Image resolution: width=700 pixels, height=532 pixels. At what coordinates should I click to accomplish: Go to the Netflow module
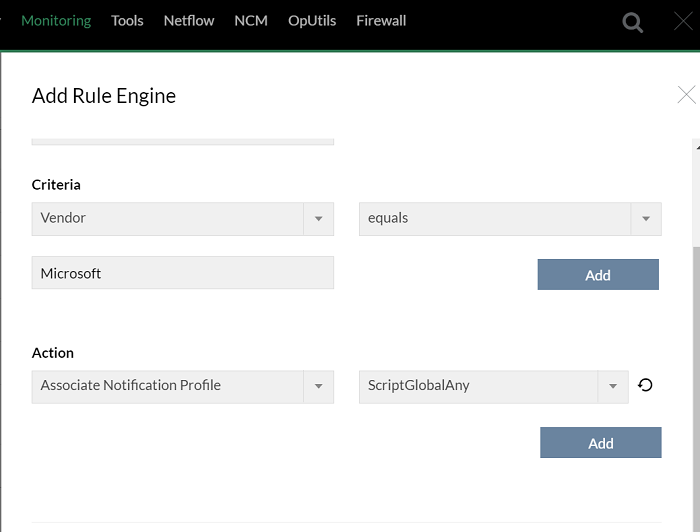point(189,20)
